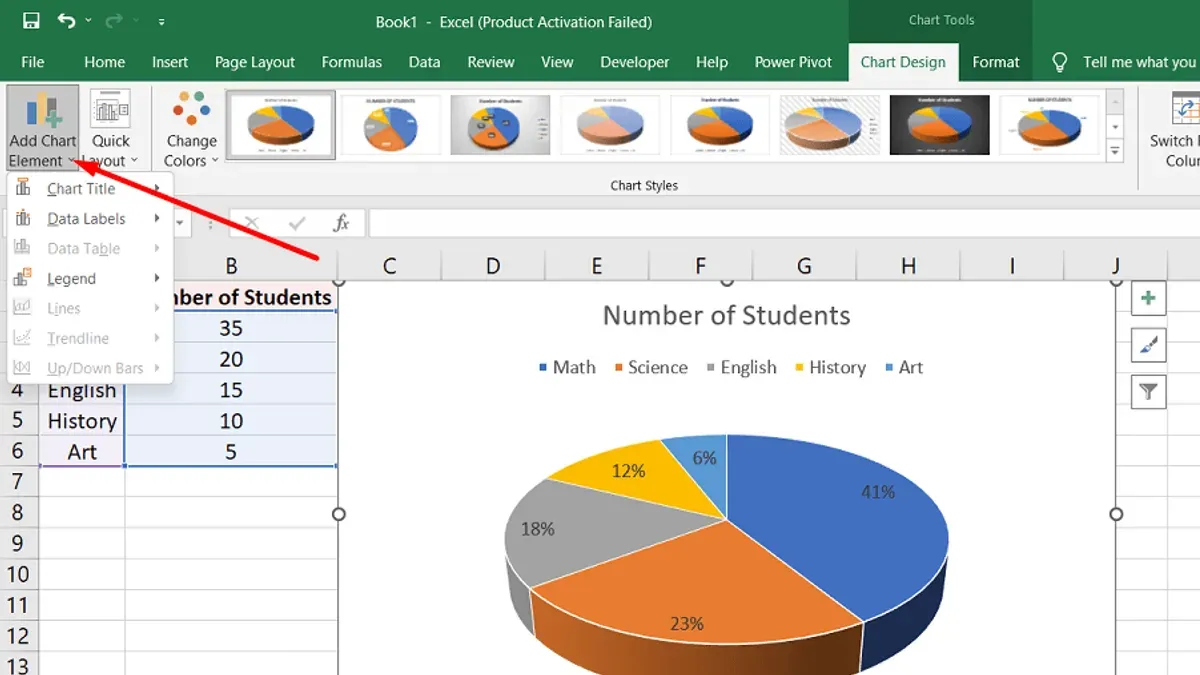Select row 8 header

(x=18, y=512)
